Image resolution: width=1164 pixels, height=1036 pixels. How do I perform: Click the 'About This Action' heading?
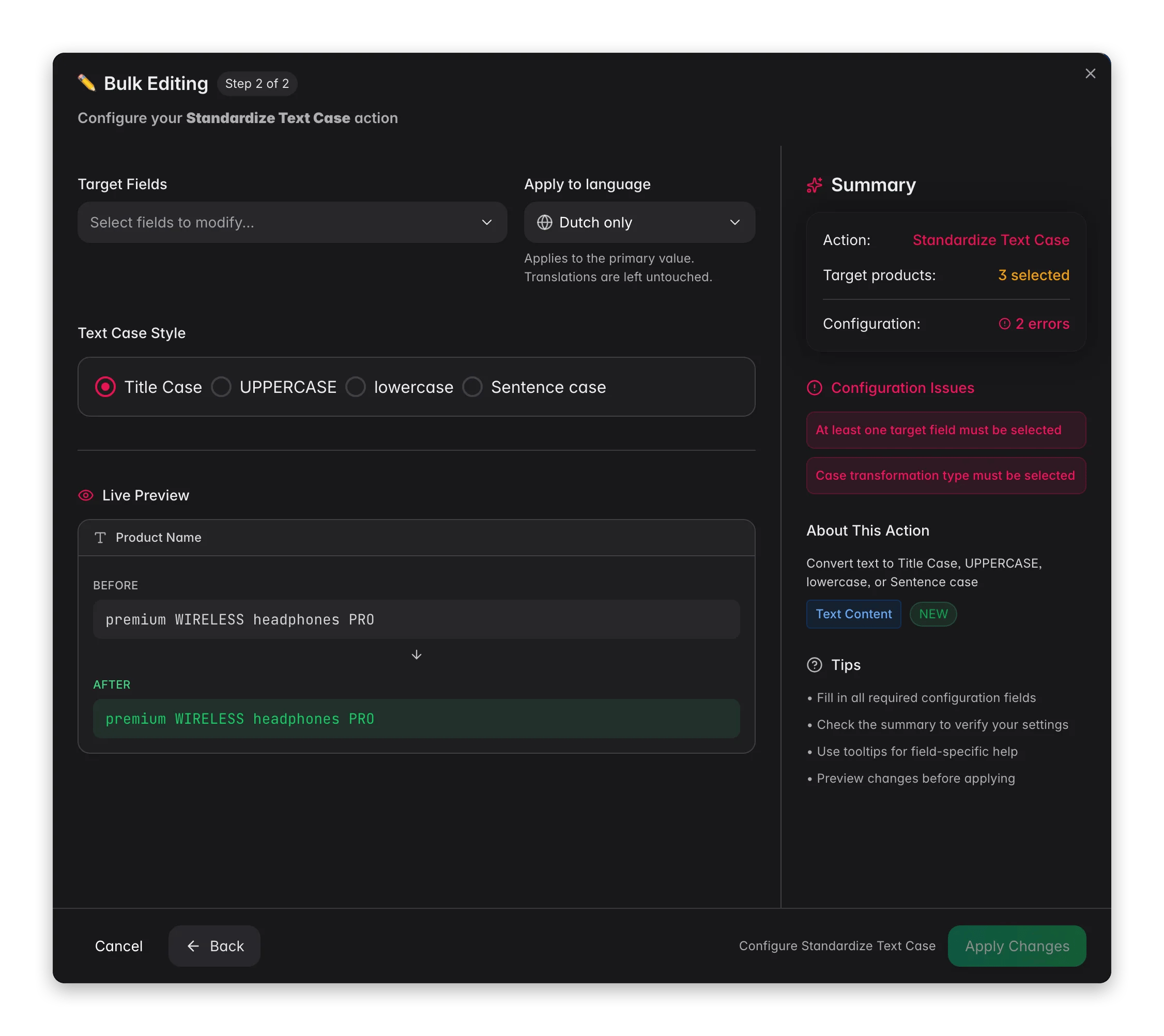click(x=867, y=531)
